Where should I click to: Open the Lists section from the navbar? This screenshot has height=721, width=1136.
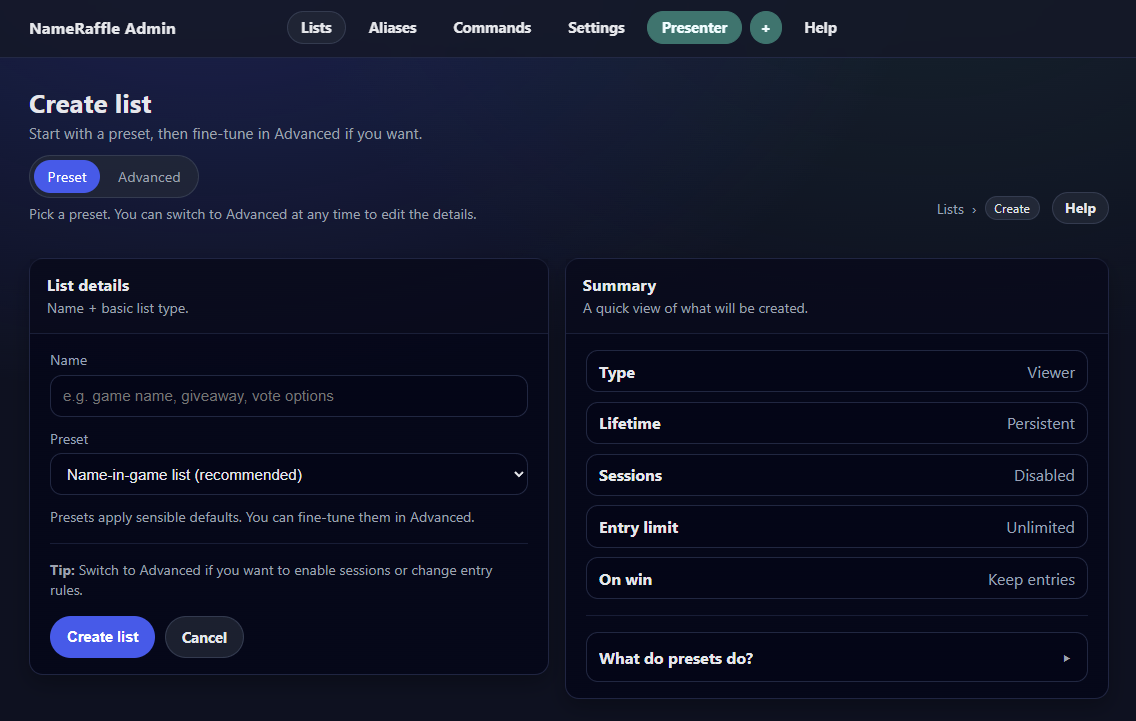[x=316, y=27]
